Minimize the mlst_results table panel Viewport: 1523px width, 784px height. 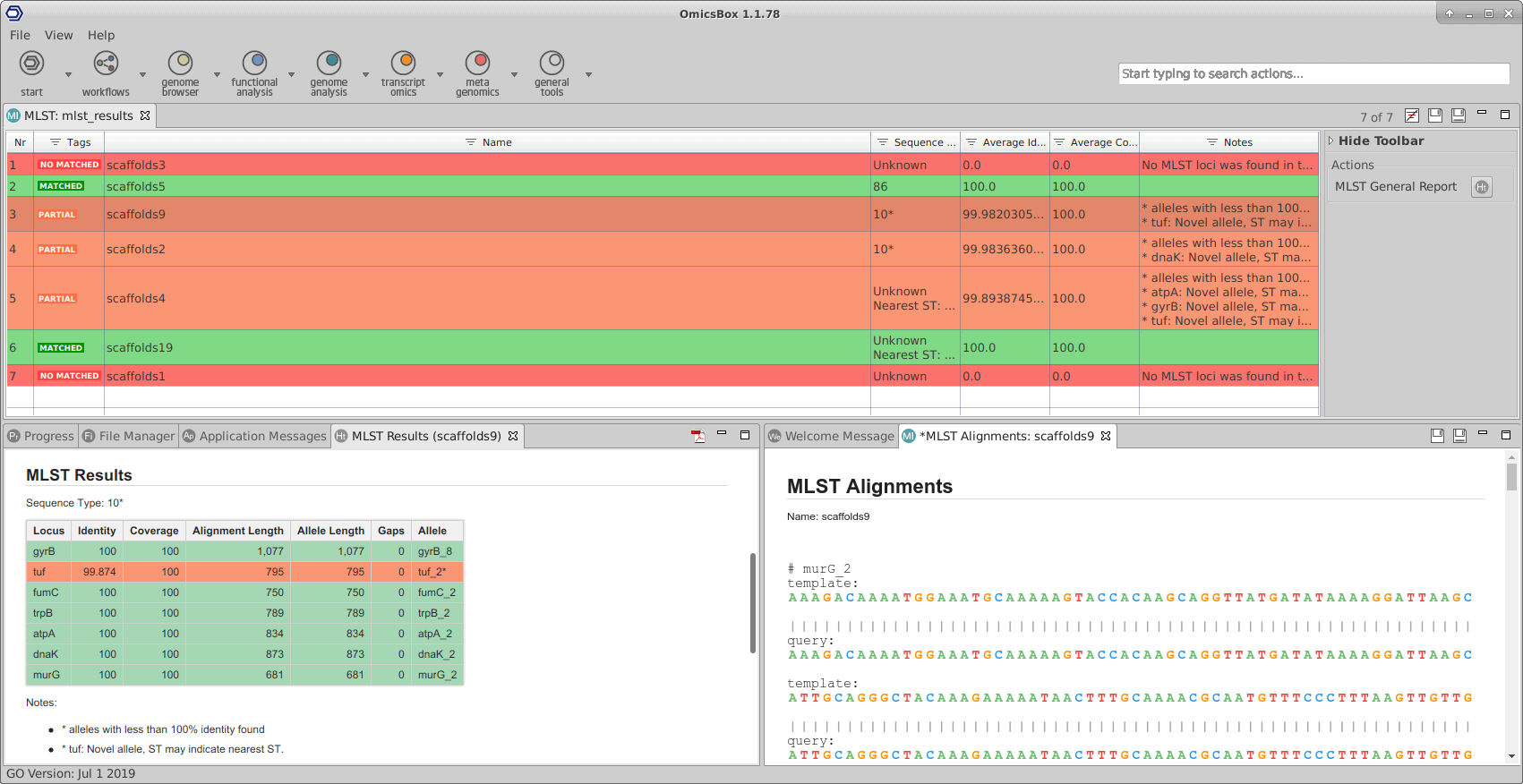click(x=1482, y=114)
